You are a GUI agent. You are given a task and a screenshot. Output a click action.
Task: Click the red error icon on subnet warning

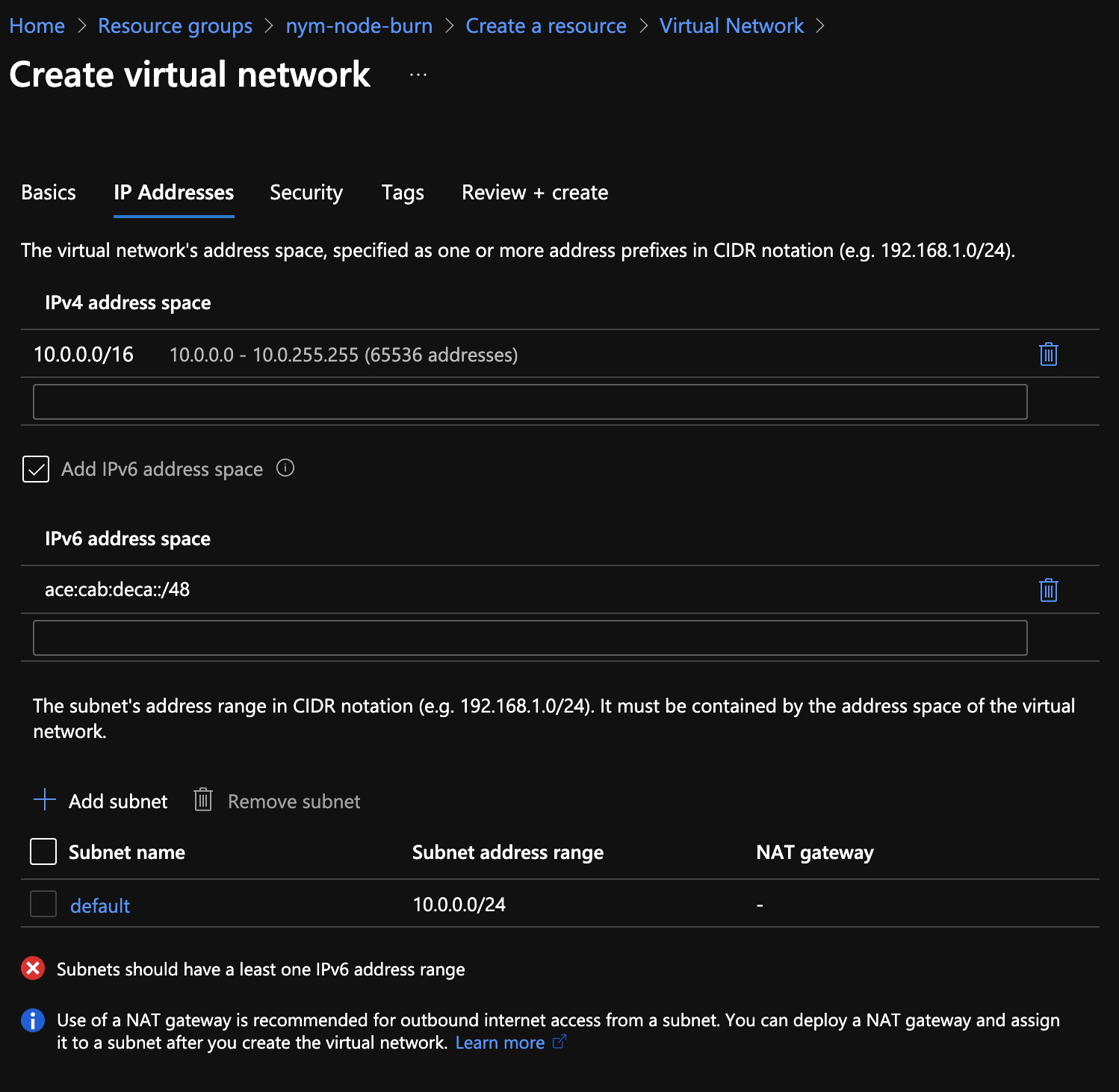point(32,969)
